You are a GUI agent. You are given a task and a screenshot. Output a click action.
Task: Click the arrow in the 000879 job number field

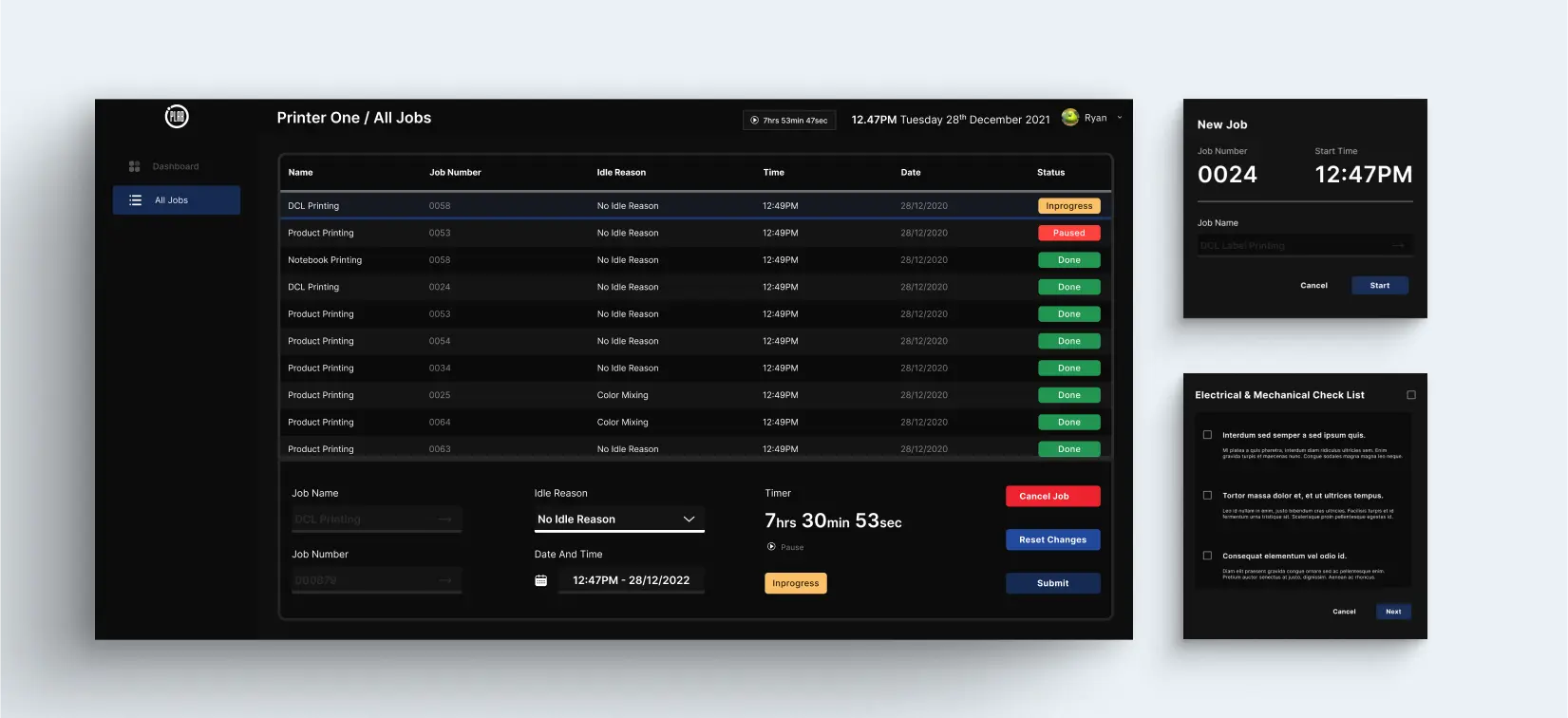444,580
